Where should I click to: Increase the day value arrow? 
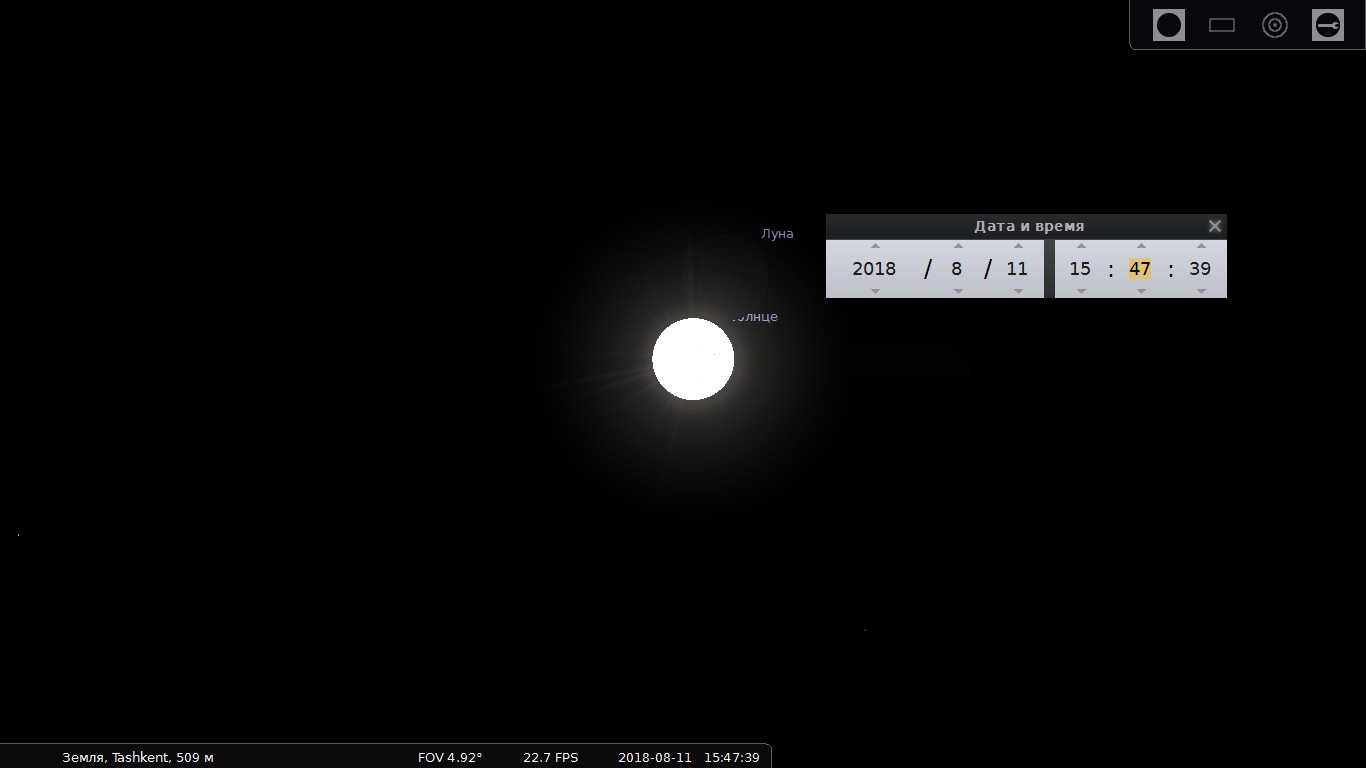(1018, 246)
